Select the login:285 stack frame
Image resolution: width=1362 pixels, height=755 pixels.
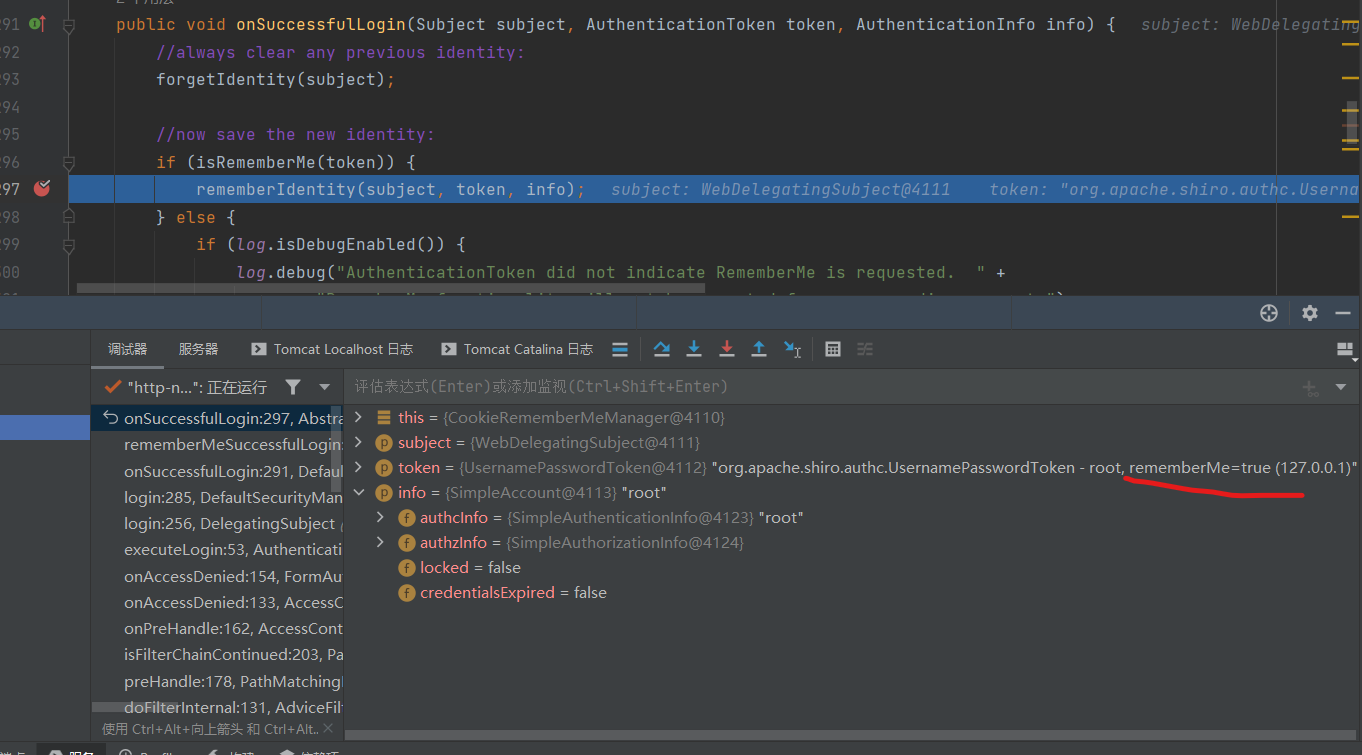click(x=232, y=497)
